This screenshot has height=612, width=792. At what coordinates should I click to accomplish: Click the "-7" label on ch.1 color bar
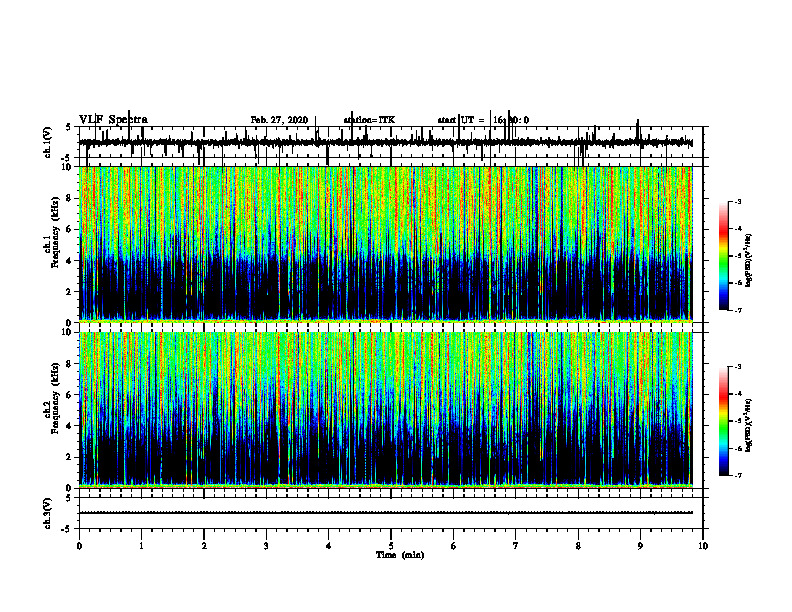click(x=738, y=310)
